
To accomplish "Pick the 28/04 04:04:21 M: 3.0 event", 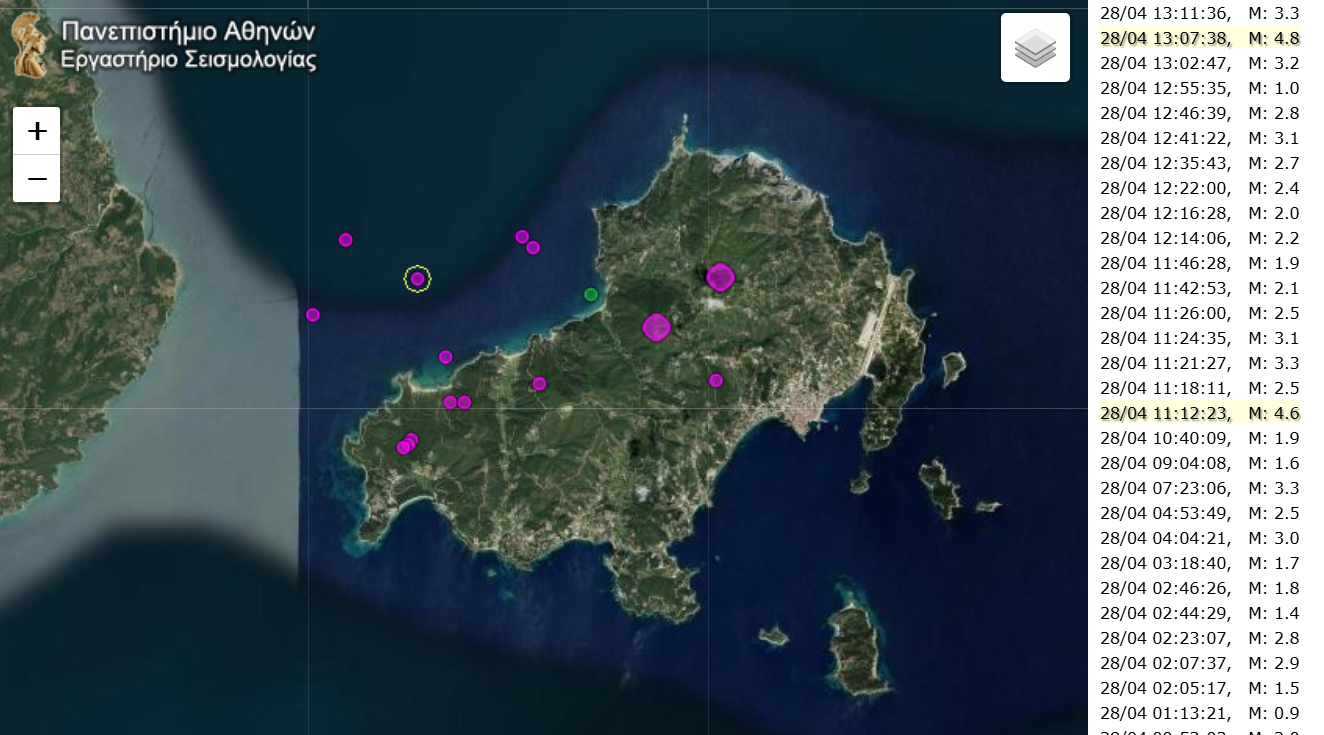I will (x=1199, y=538).
